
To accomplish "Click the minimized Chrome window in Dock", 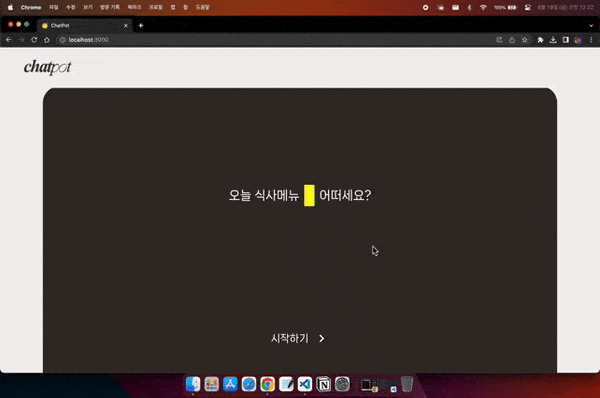I will (x=370, y=385).
